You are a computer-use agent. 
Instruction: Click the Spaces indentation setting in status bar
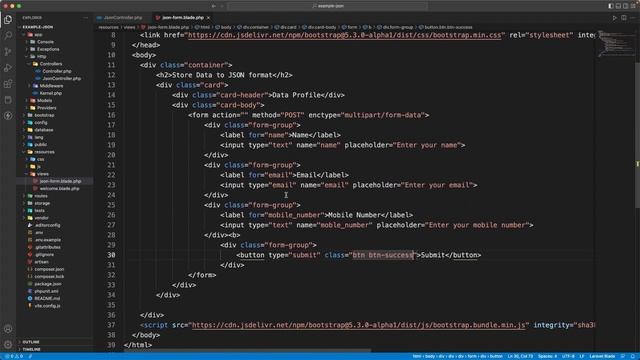[x=547, y=356]
